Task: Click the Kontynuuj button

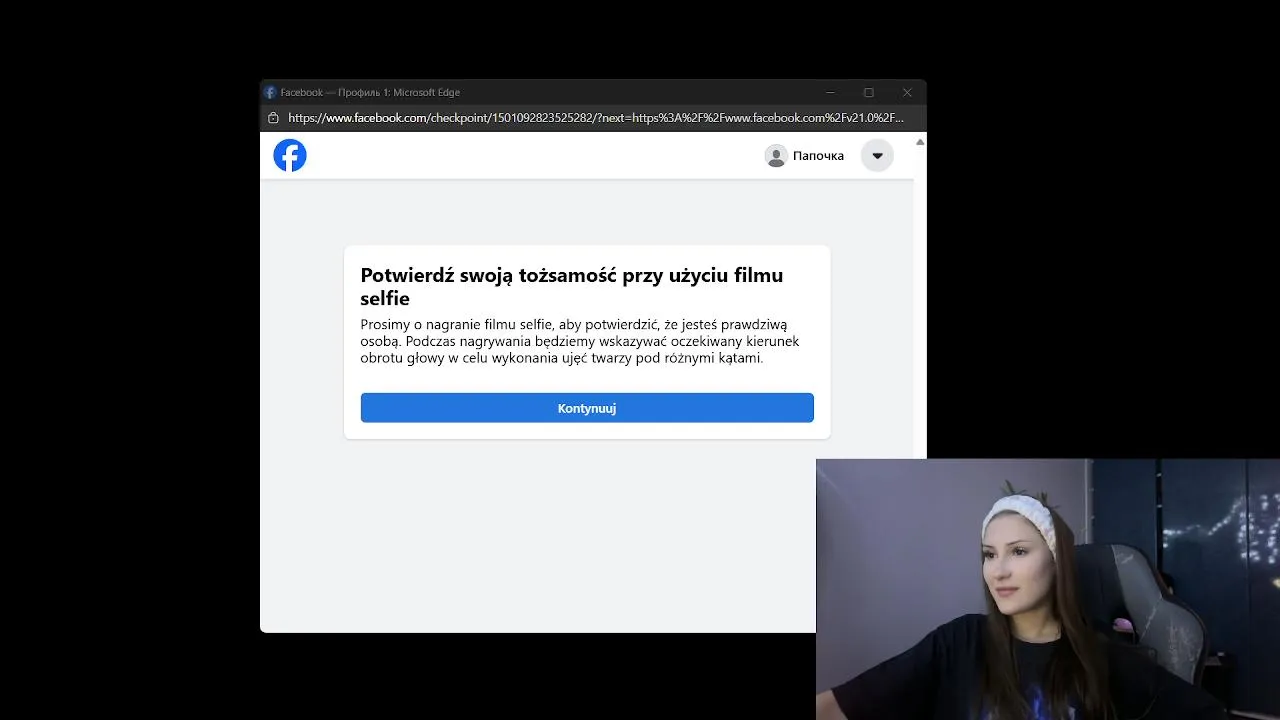Action: click(x=587, y=408)
